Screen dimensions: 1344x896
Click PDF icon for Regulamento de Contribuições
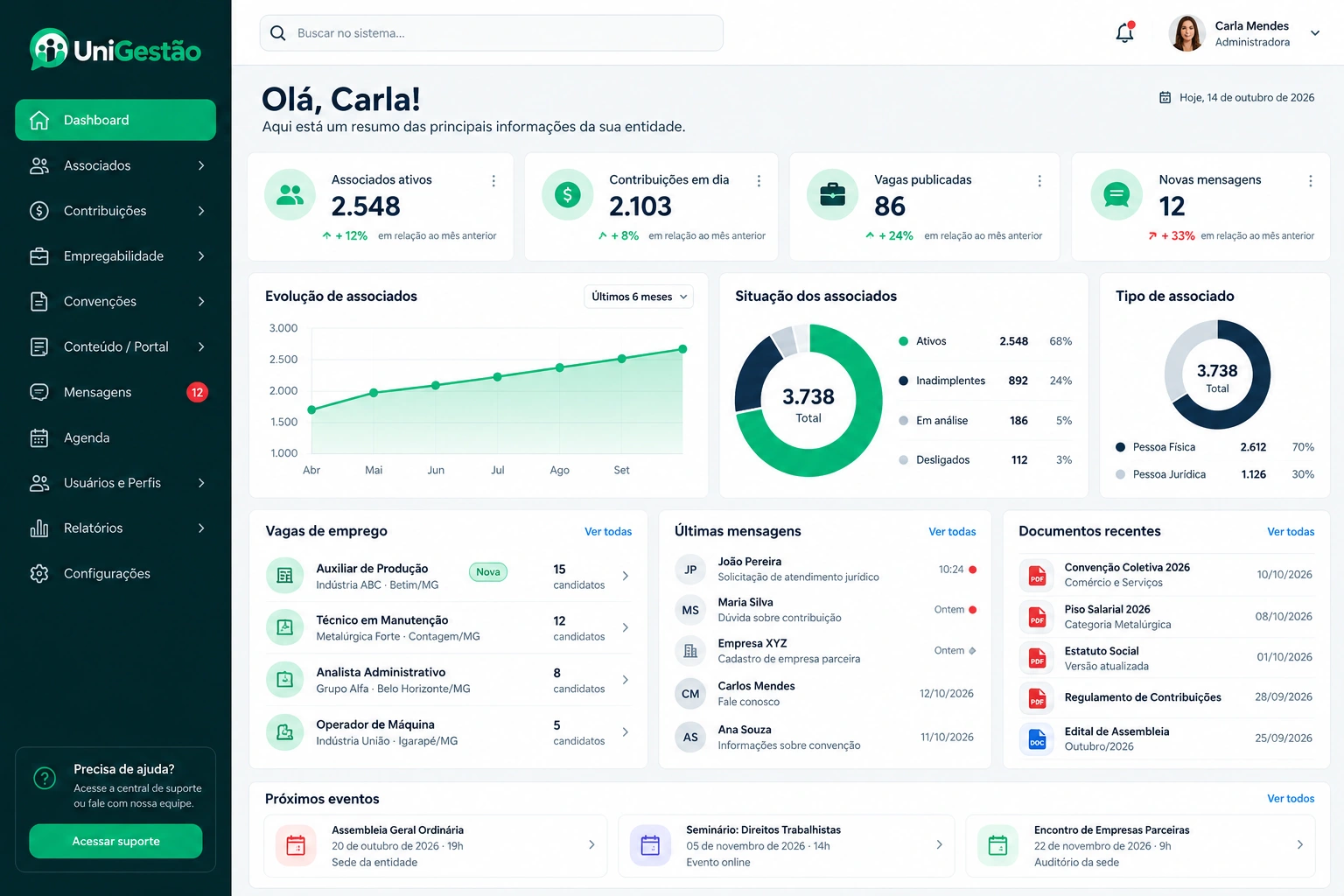tap(1037, 698)
